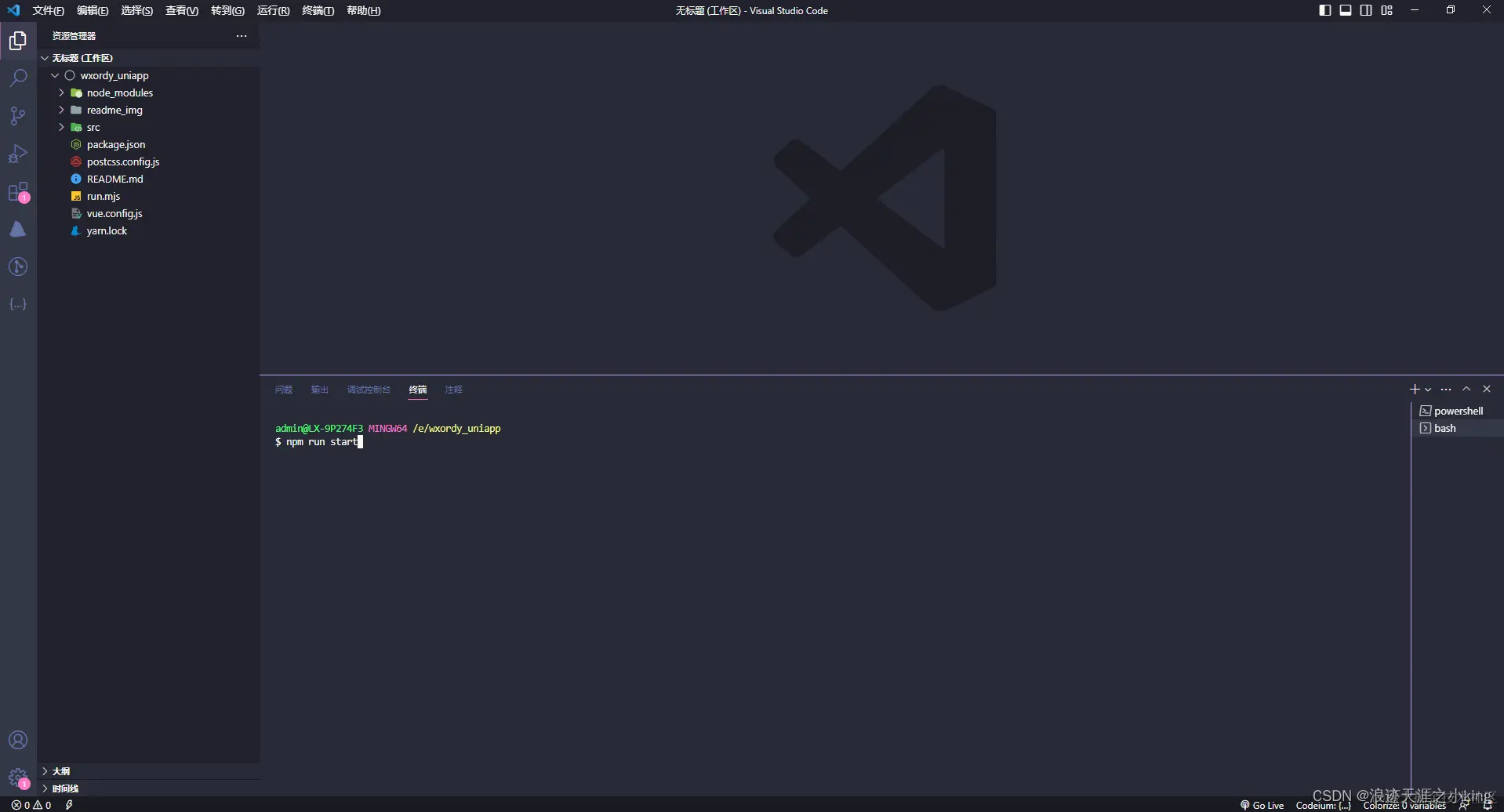Click the new terminal plus icon
This screenshot has height=812, width=1504.
pos(1415,390)
